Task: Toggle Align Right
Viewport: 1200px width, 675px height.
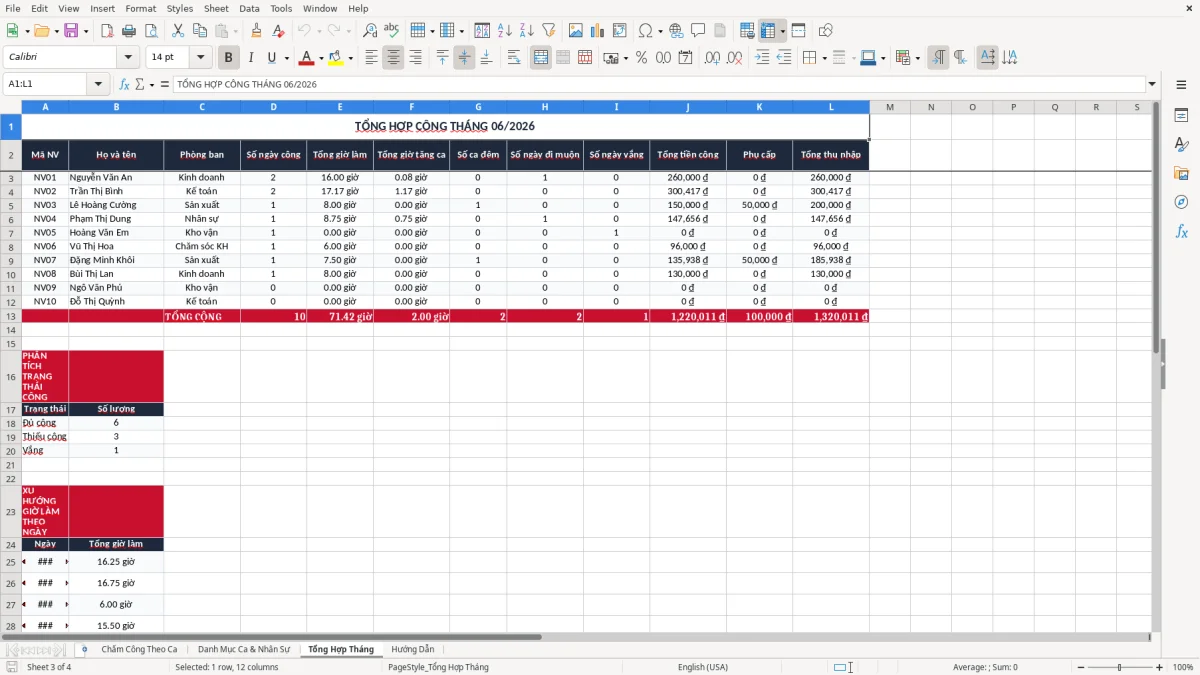Action: click(x=415, y=58)
